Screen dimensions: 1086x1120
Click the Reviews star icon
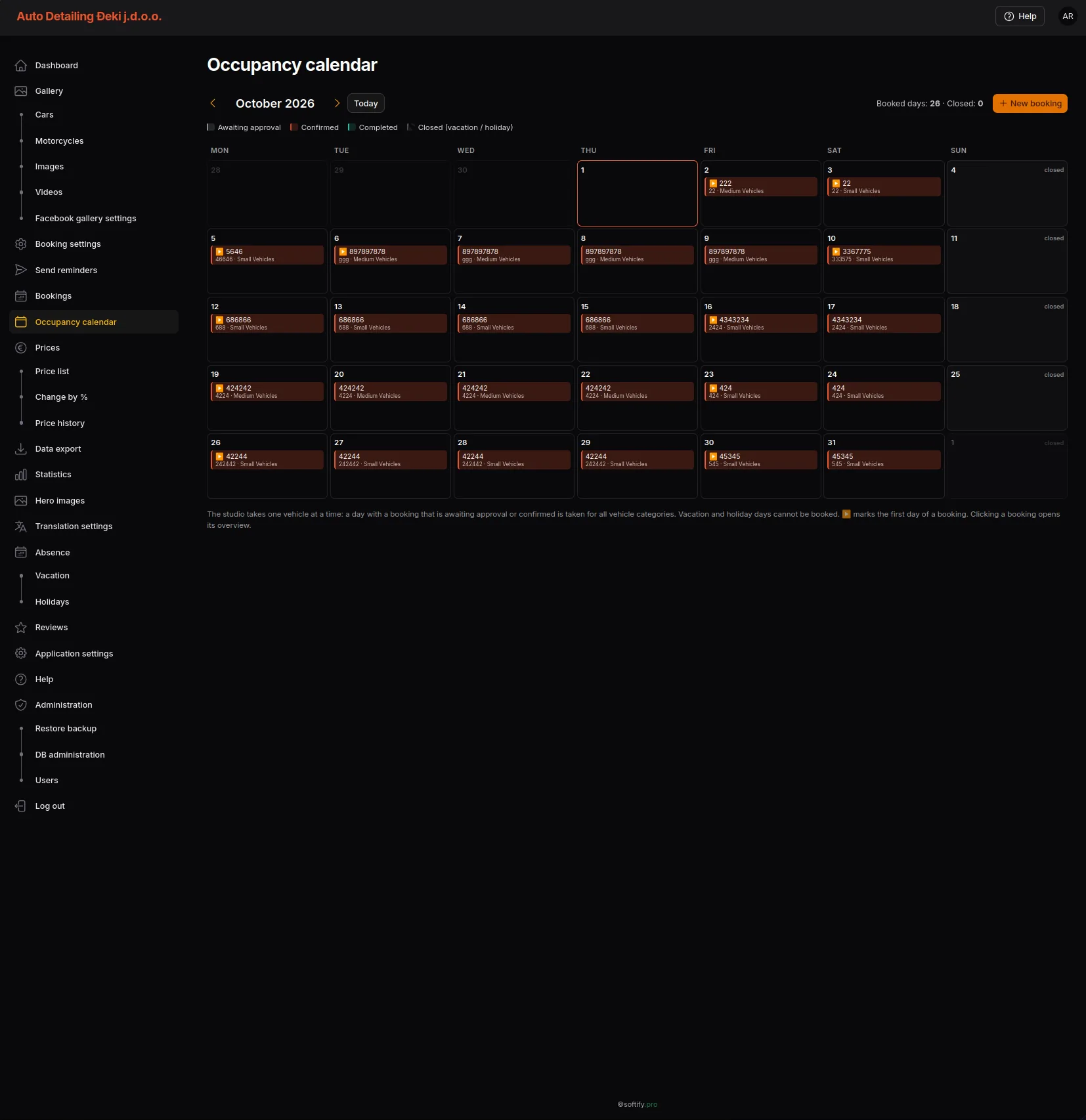point(21,628)
